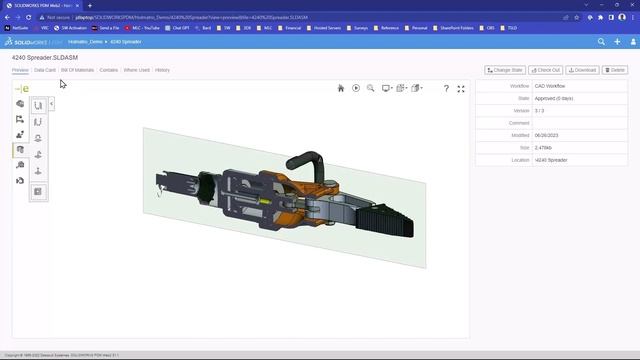Open the user account icon in PDM header

[x=633, y=42]
